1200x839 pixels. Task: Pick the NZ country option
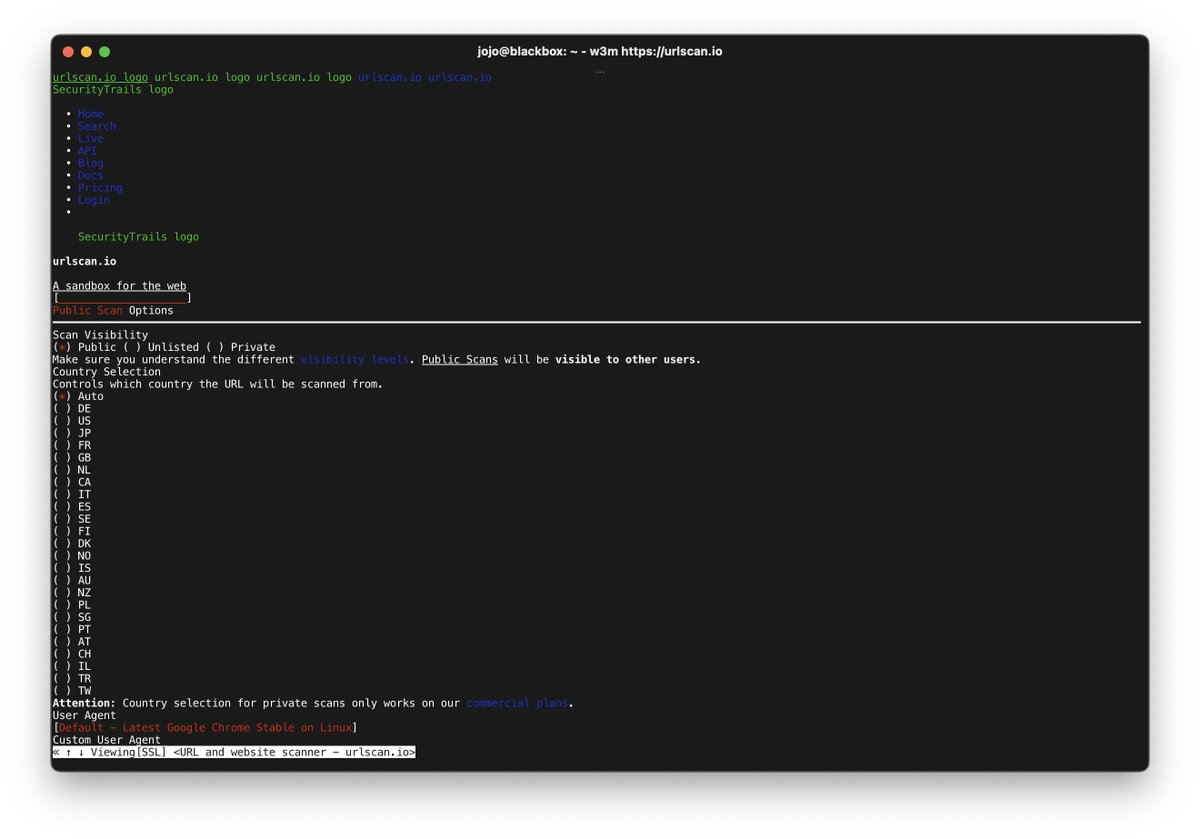click(x=62, y=592)
